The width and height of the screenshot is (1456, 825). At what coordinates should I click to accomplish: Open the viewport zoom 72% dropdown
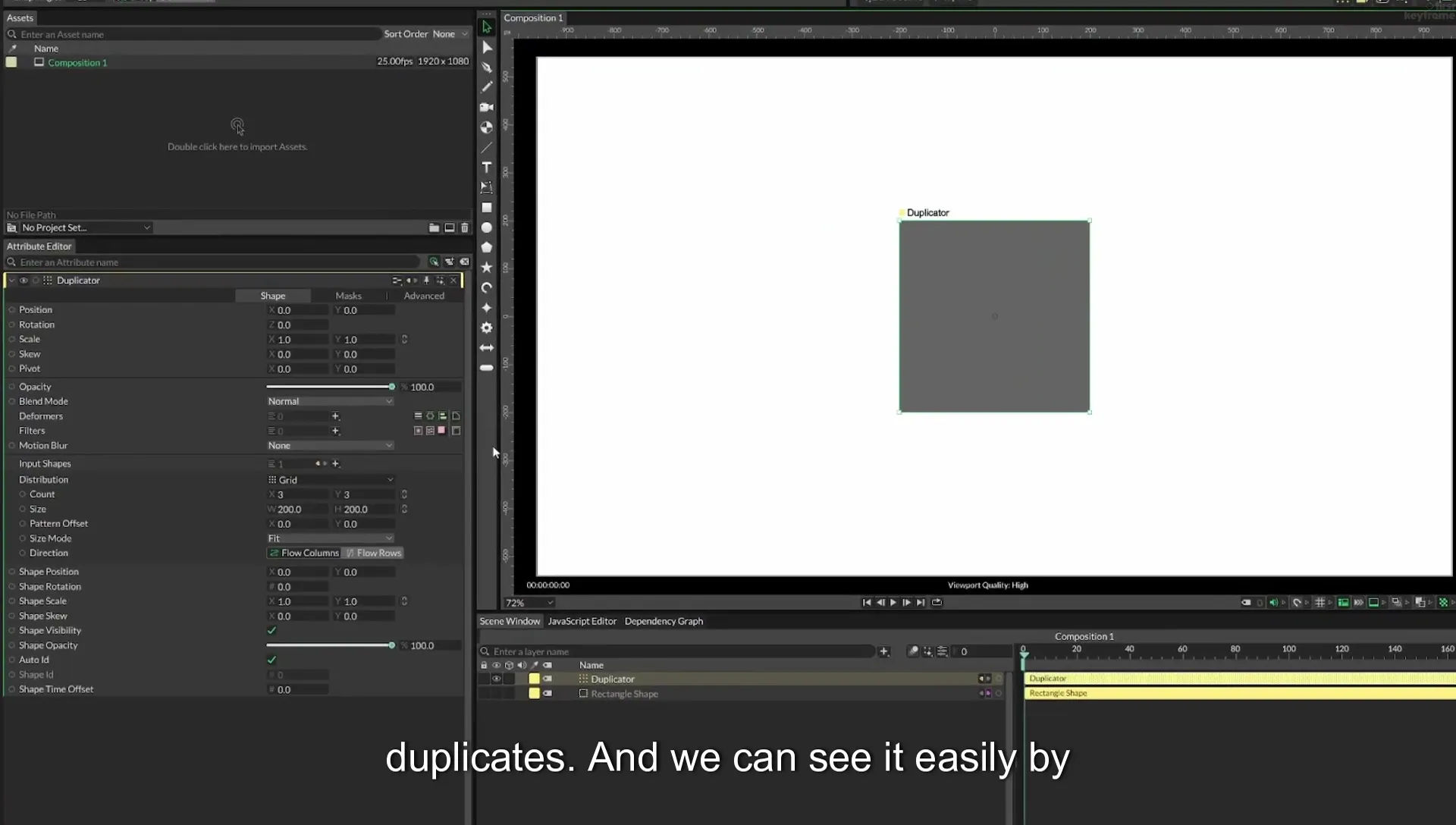coord(529,603)
